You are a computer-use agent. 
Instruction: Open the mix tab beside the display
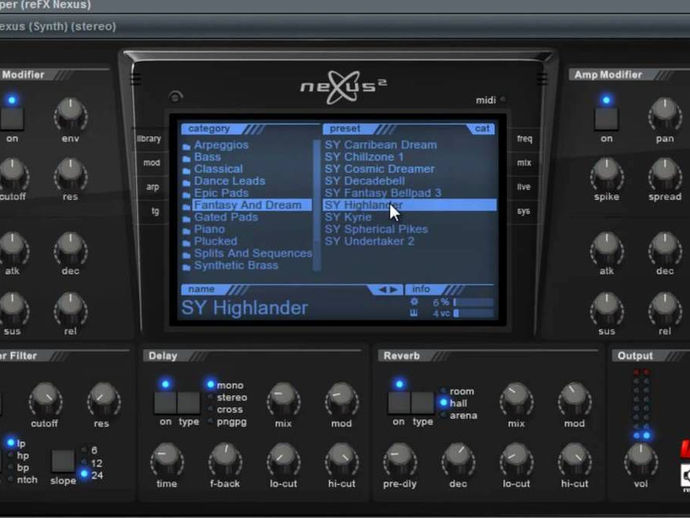coord(524,163)
